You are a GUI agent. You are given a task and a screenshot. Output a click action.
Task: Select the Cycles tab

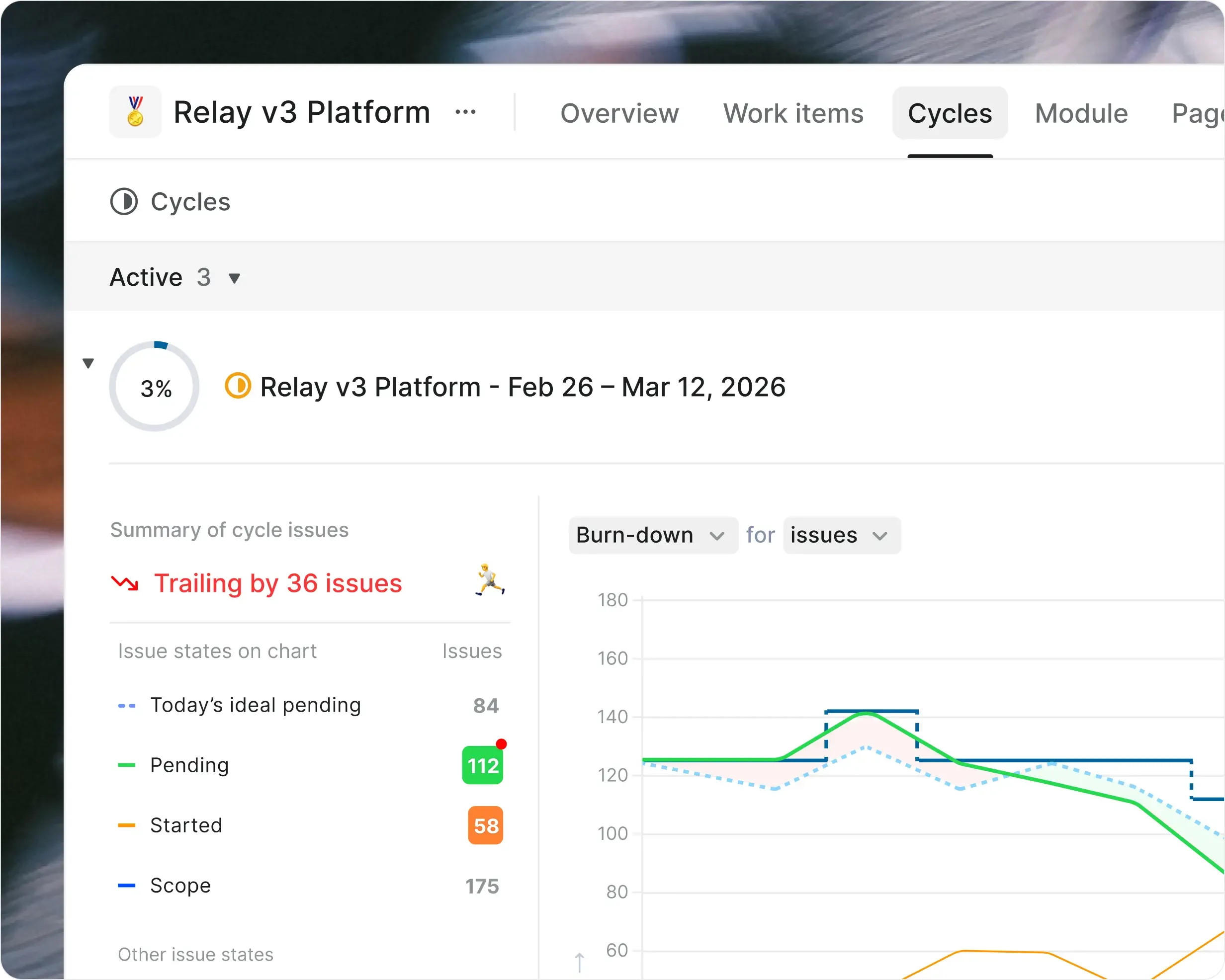950,113
